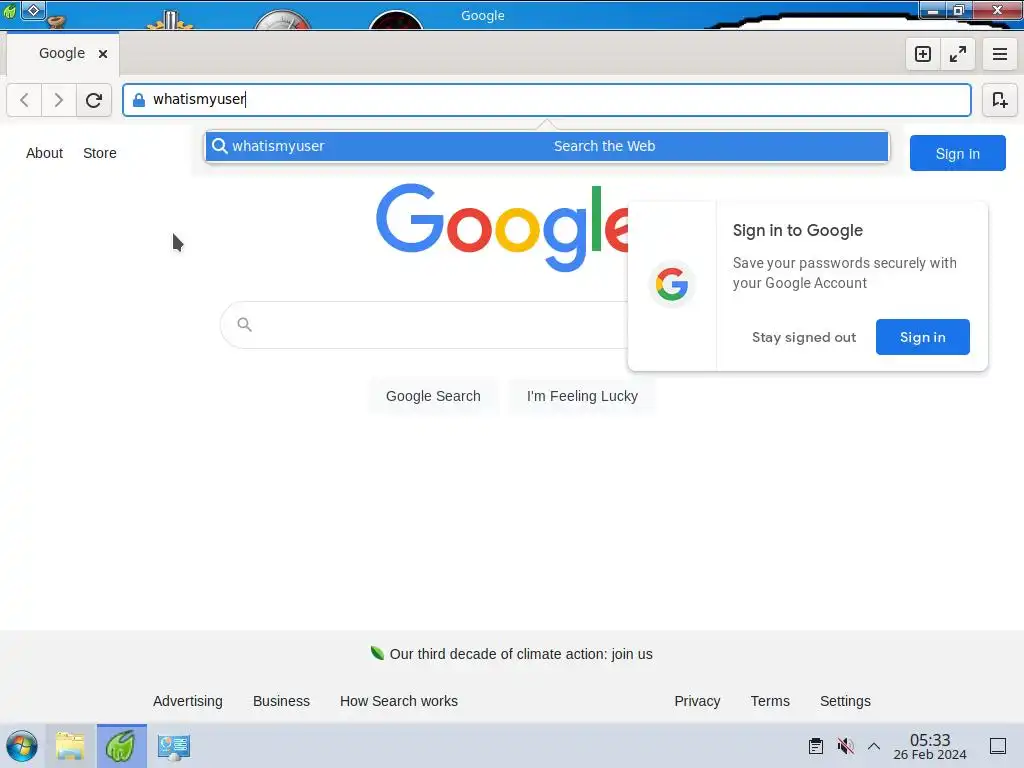
Task: Add bookmark with the bookmark-plus icon
Action: pyautogui.click(x=1000, y=100)
